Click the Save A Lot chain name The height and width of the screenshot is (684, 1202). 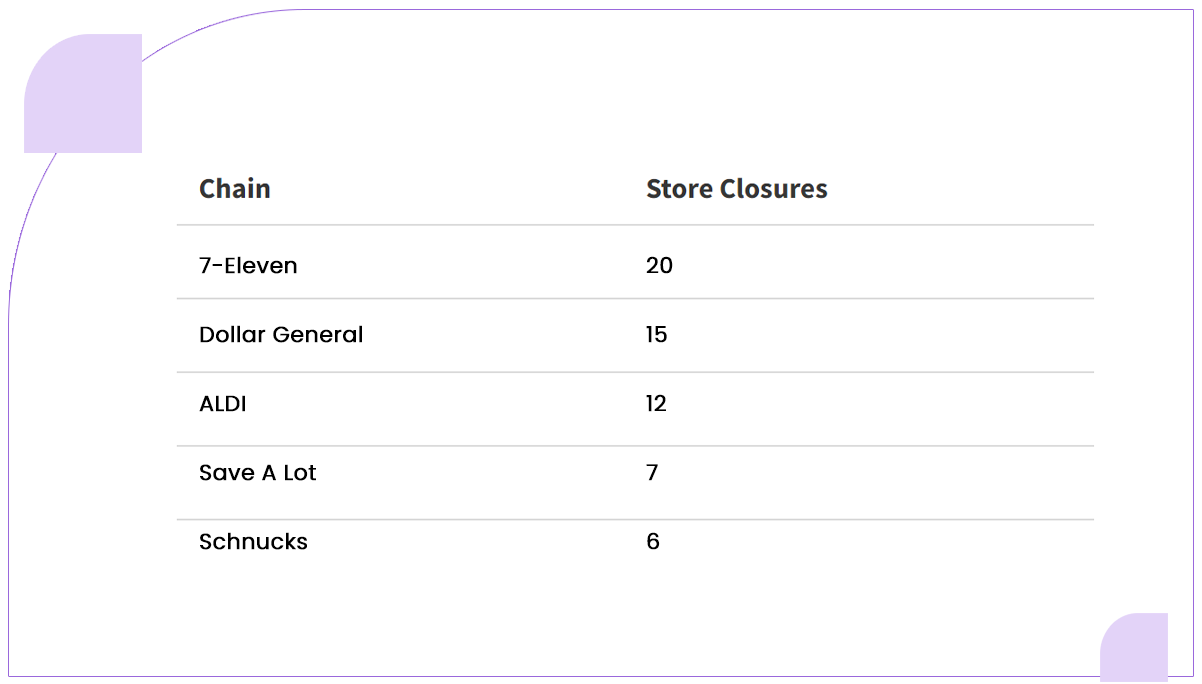coord(257,473)
